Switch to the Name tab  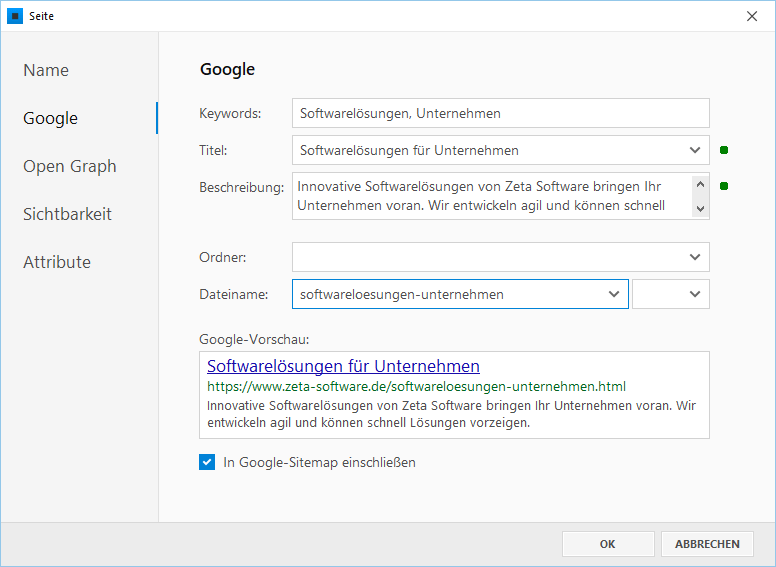46,70
